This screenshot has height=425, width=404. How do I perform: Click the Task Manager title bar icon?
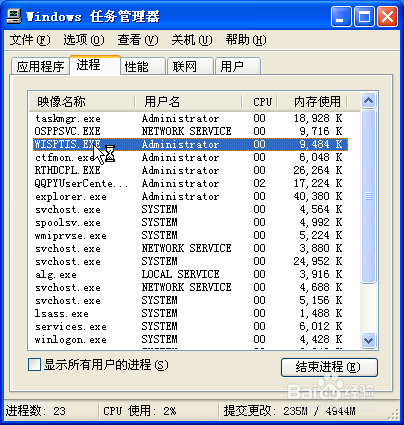point(14,16)
